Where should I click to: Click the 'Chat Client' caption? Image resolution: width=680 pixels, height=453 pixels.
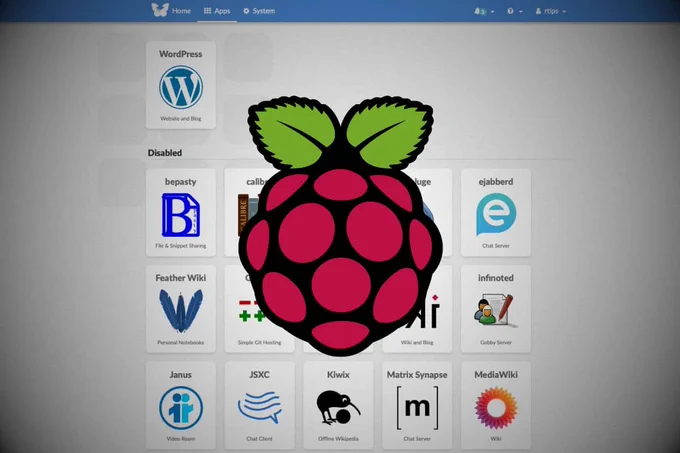pyautogui.click(x=259, y=439)
